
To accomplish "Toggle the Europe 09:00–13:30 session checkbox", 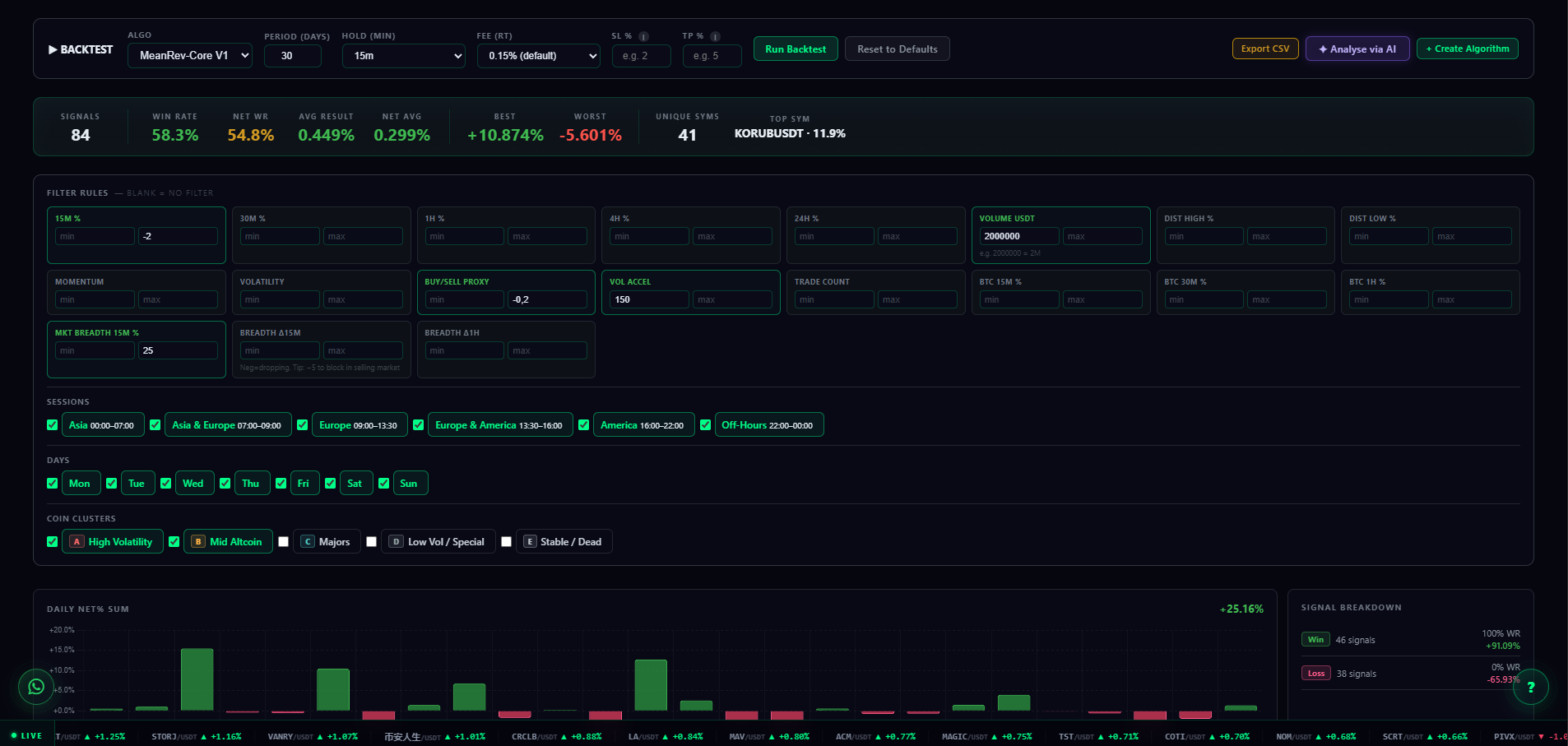I will [x=303, y=425].
